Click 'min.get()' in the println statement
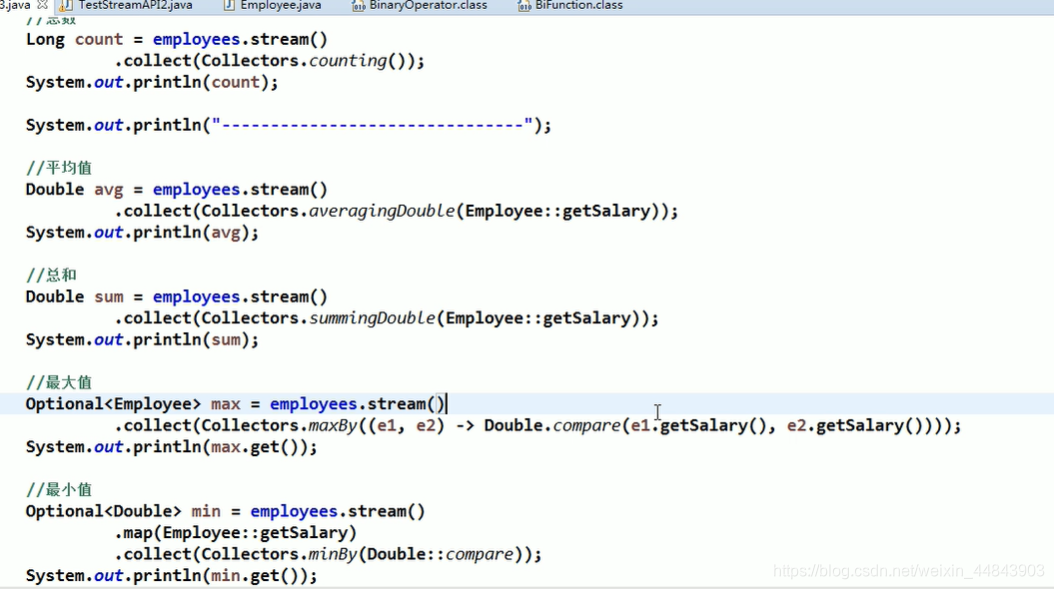Viewport: 1054px width, 589px height. coord(255,576)
